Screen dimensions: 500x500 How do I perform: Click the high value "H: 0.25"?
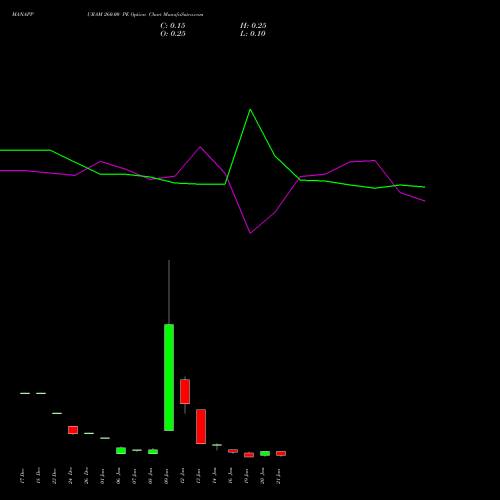253,26
